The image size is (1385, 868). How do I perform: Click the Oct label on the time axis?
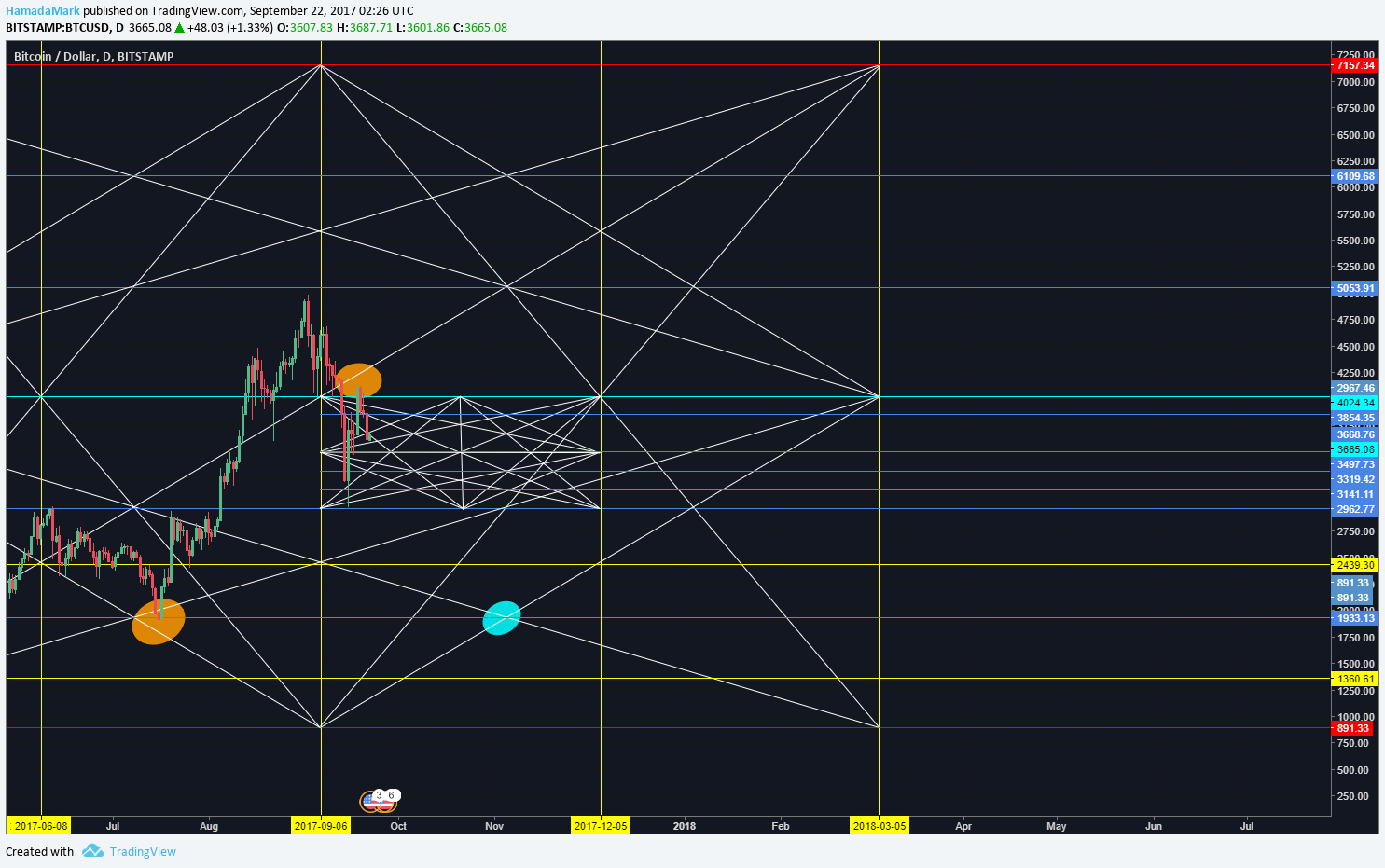[x=398, y=826]
